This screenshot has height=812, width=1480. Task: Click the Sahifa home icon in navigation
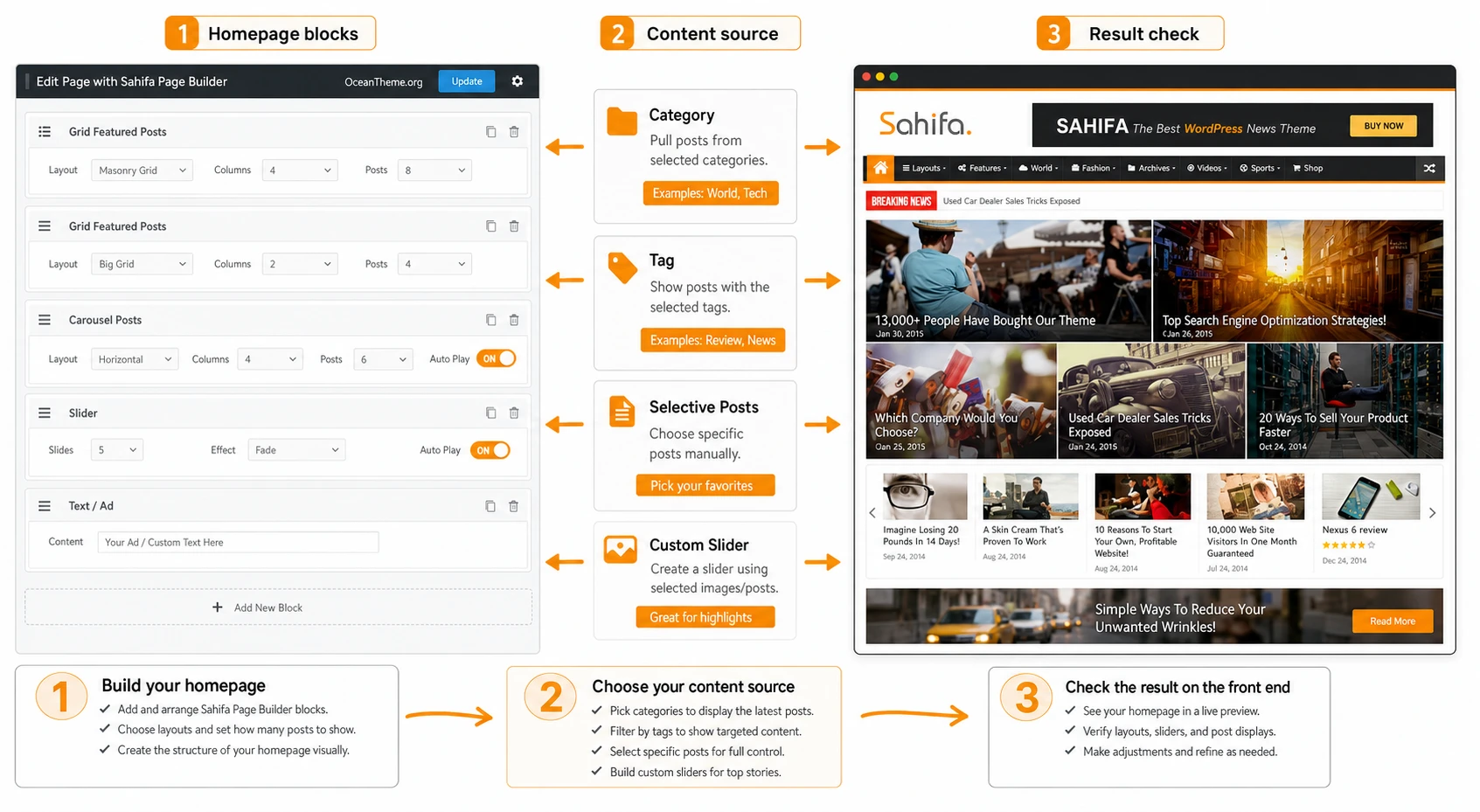click(x=880, y=168)
